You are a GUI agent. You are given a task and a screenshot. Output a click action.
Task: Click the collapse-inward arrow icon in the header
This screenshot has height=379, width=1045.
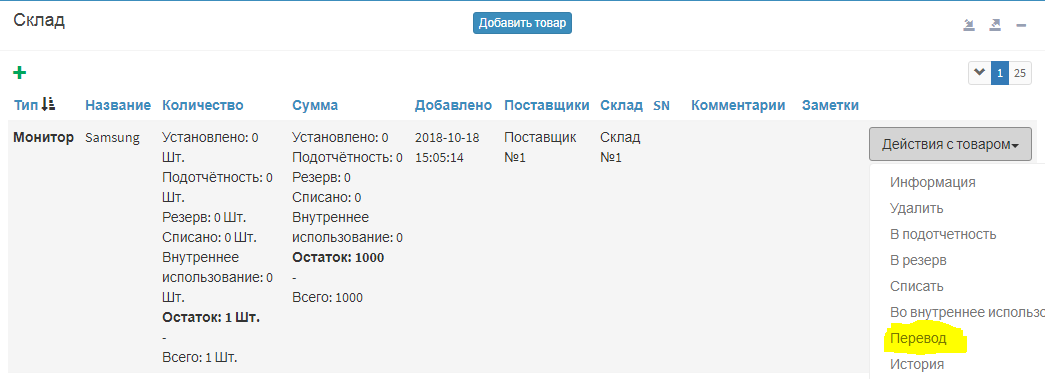pos(969,25)
